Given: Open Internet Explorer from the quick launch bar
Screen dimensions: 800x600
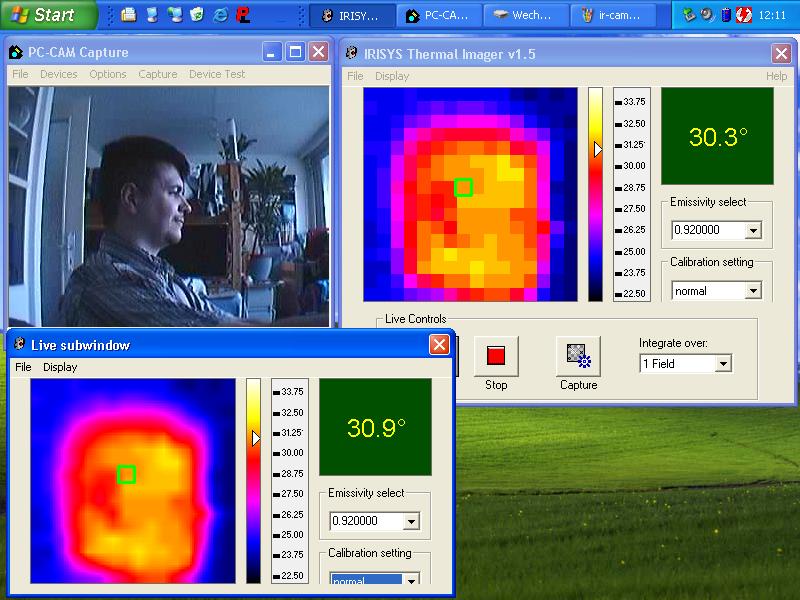Looking at the screenshot, I should coord(220,15).
